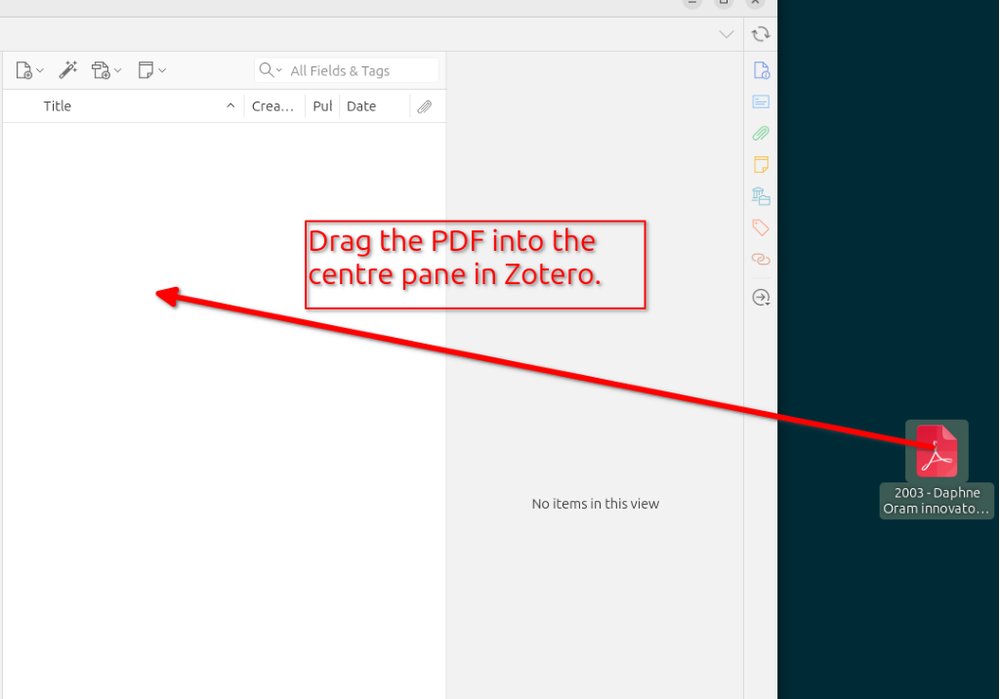Image resolution: width=1000 pixels, height=699 pixels.
Task: Open the Locate menu arrow icon
Action: click(x=761, y=297)
